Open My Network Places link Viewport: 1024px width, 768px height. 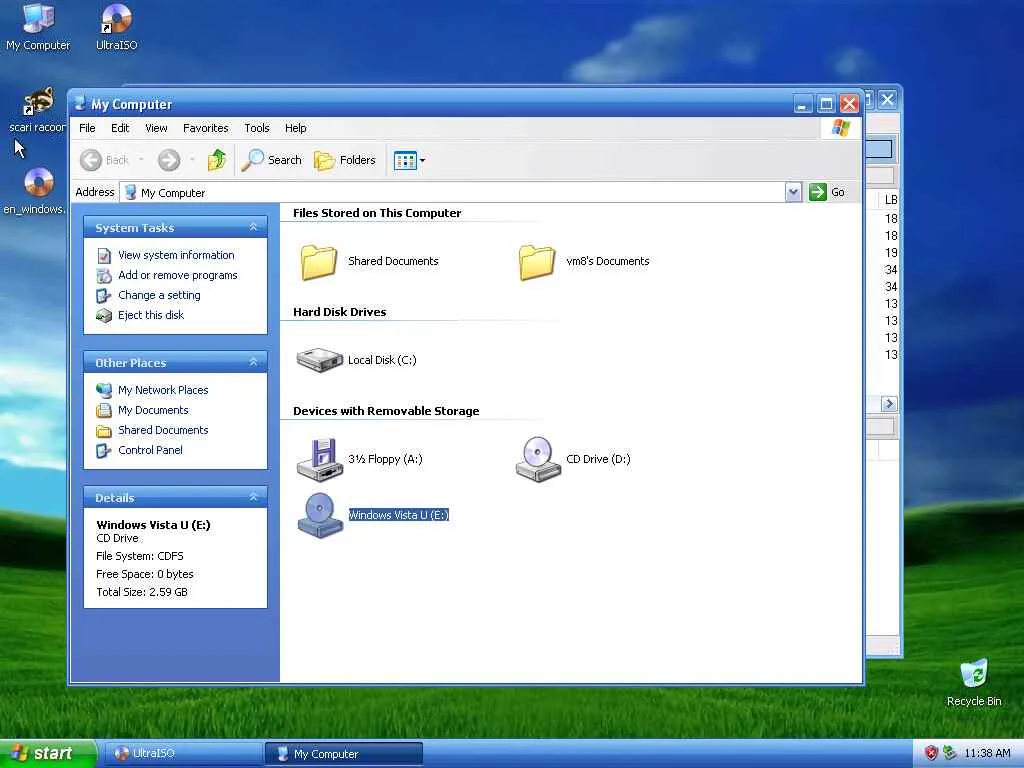163,391
